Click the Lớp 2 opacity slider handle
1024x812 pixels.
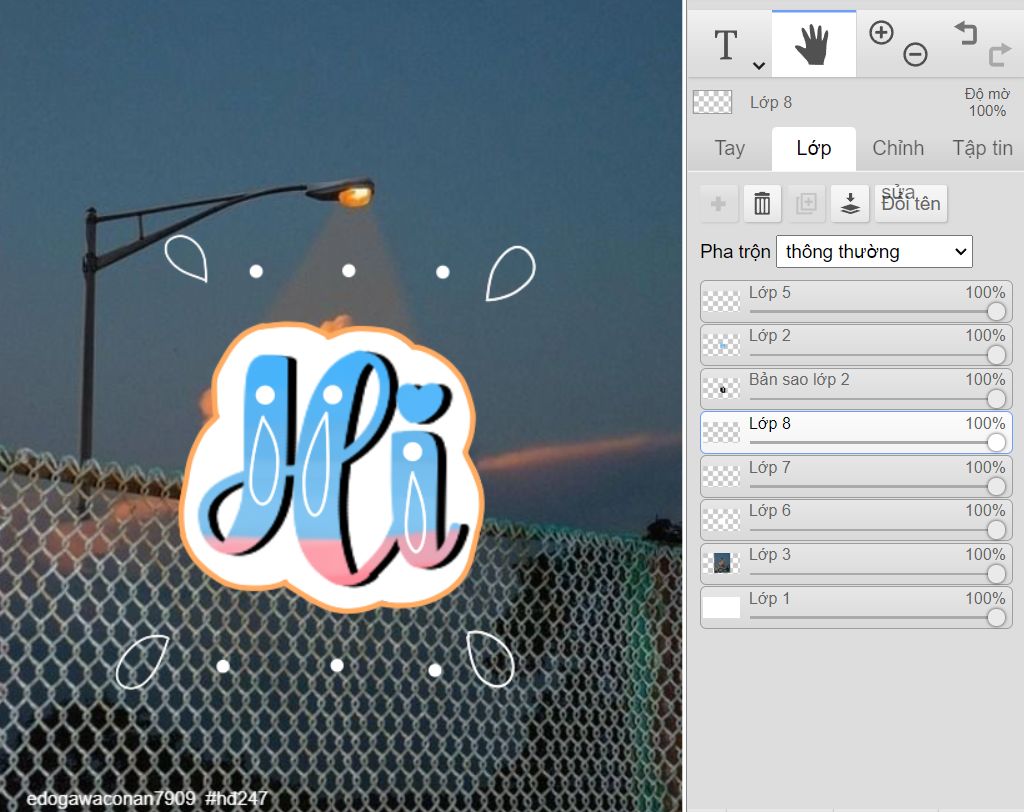(x=996, y=355)
